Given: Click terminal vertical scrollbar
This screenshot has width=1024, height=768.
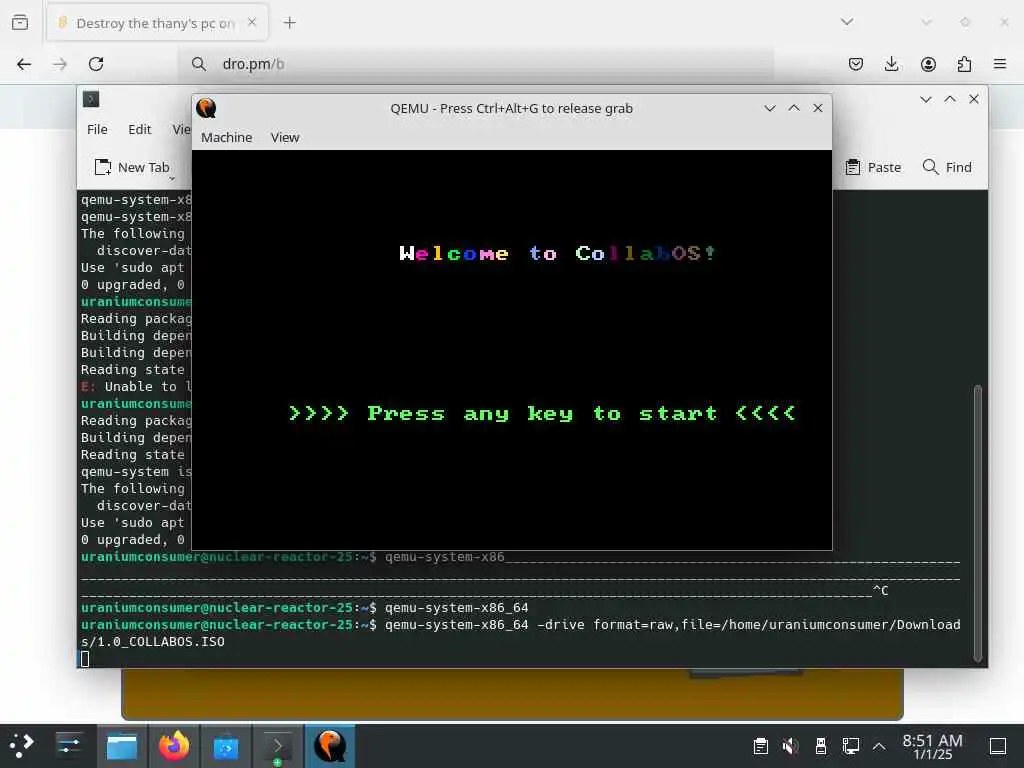Looking at the screenshot, I should tap(978, 523).
